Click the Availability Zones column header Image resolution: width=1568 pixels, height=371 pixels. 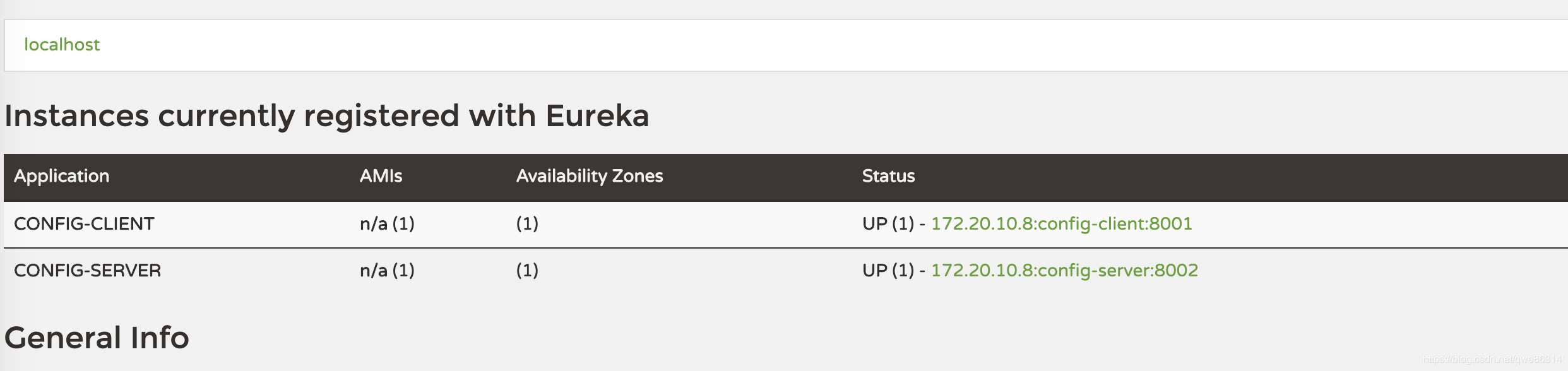[590, 176]
